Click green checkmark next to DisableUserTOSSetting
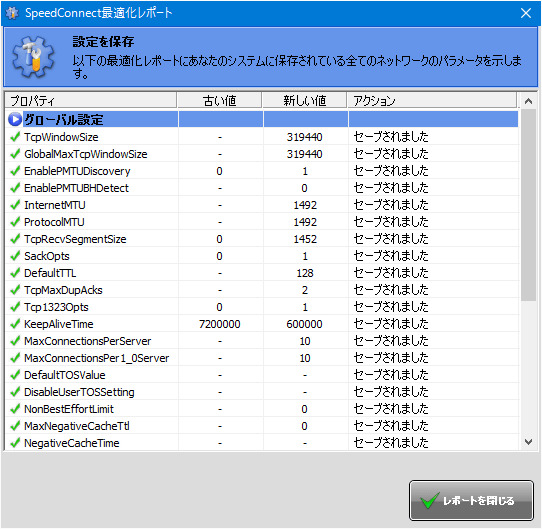The image size is (542, 529). coord(15,392)
